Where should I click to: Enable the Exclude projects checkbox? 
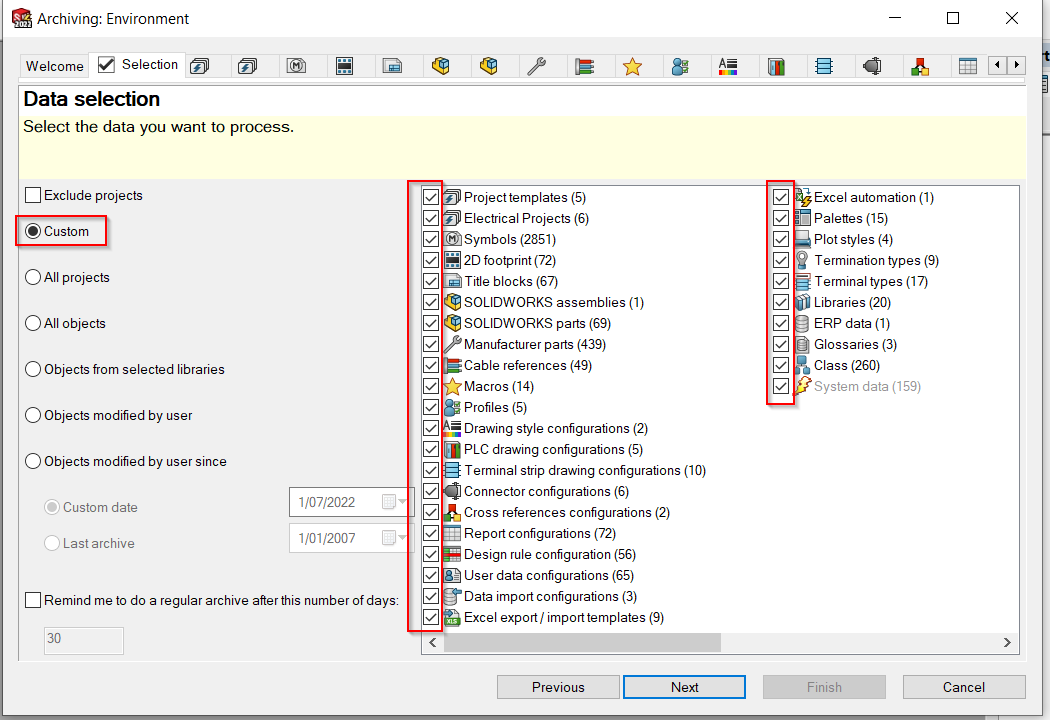tap(34, 196)
